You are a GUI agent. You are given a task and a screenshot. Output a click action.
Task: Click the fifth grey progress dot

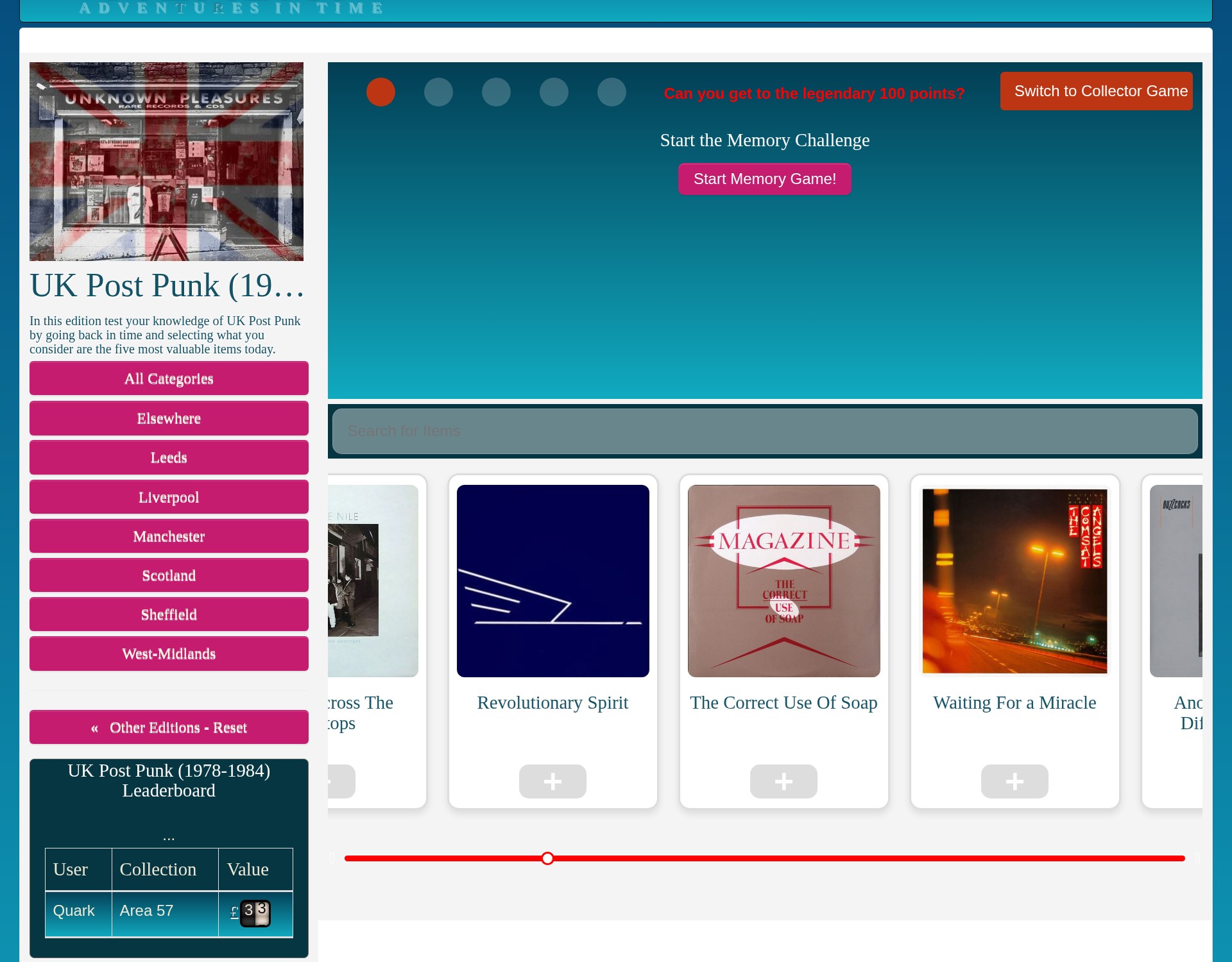click(612, 92)
